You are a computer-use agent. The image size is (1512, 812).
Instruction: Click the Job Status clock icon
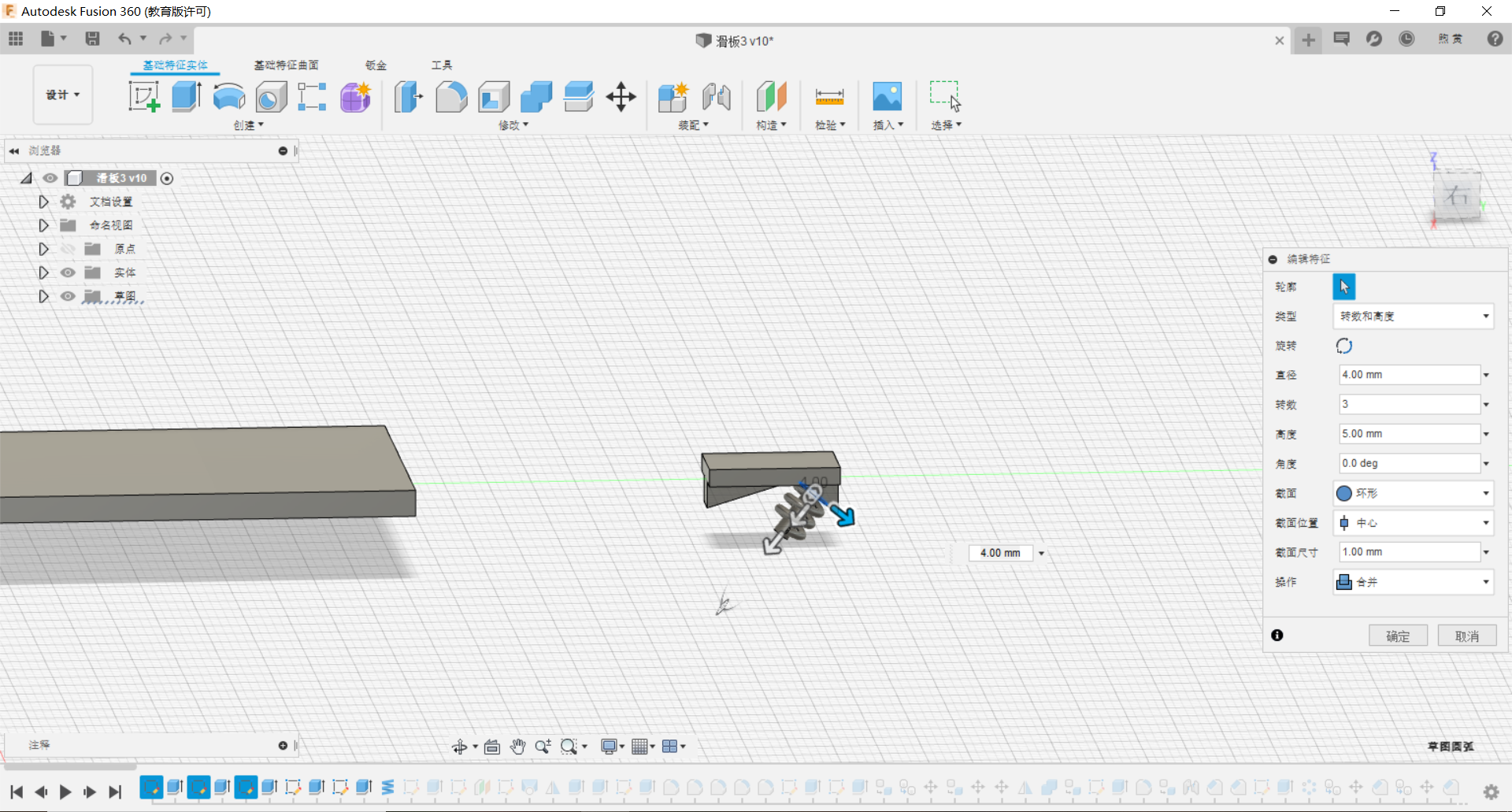[x=1406, y=39]
